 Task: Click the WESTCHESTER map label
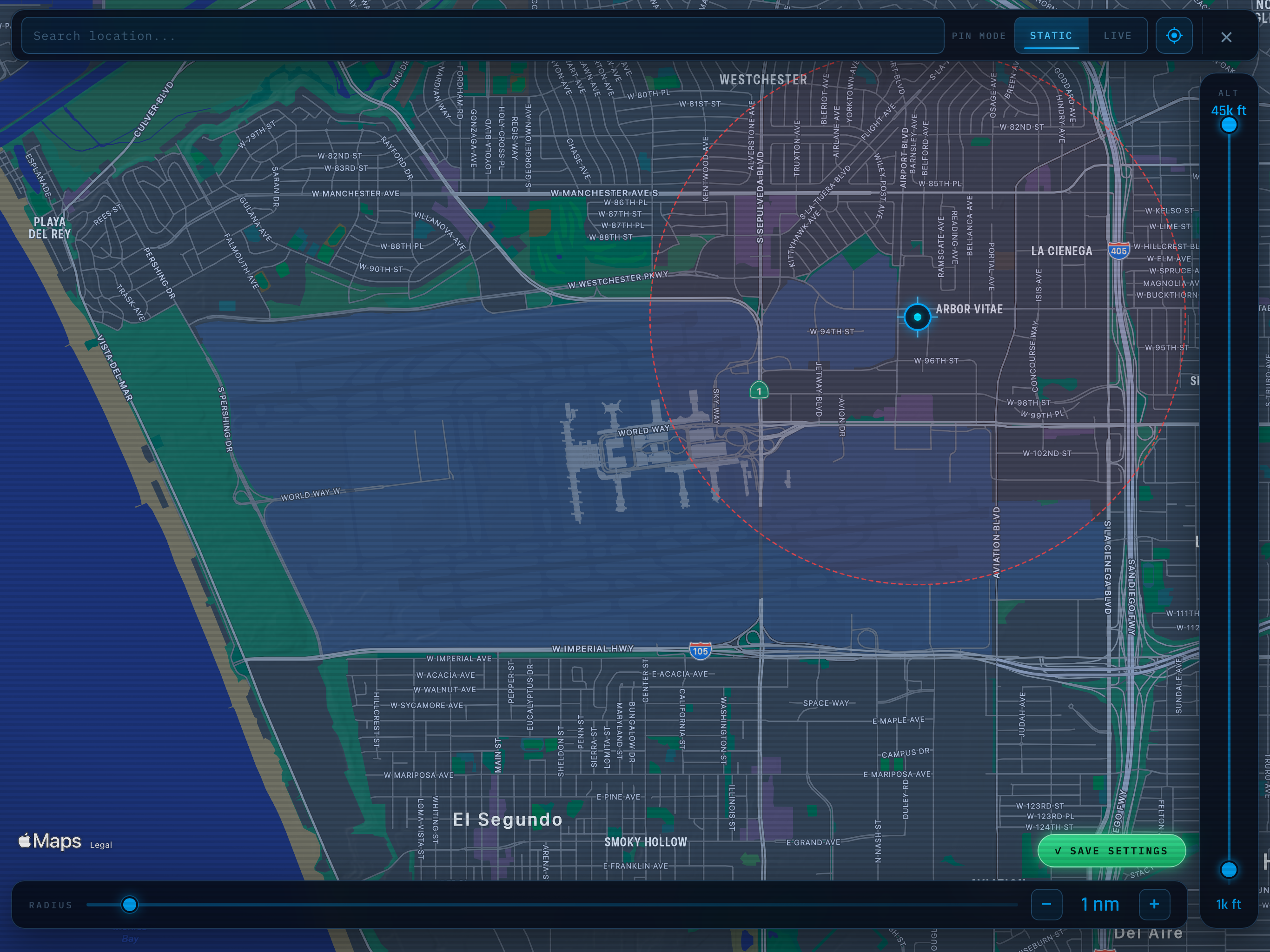(763, 79)
